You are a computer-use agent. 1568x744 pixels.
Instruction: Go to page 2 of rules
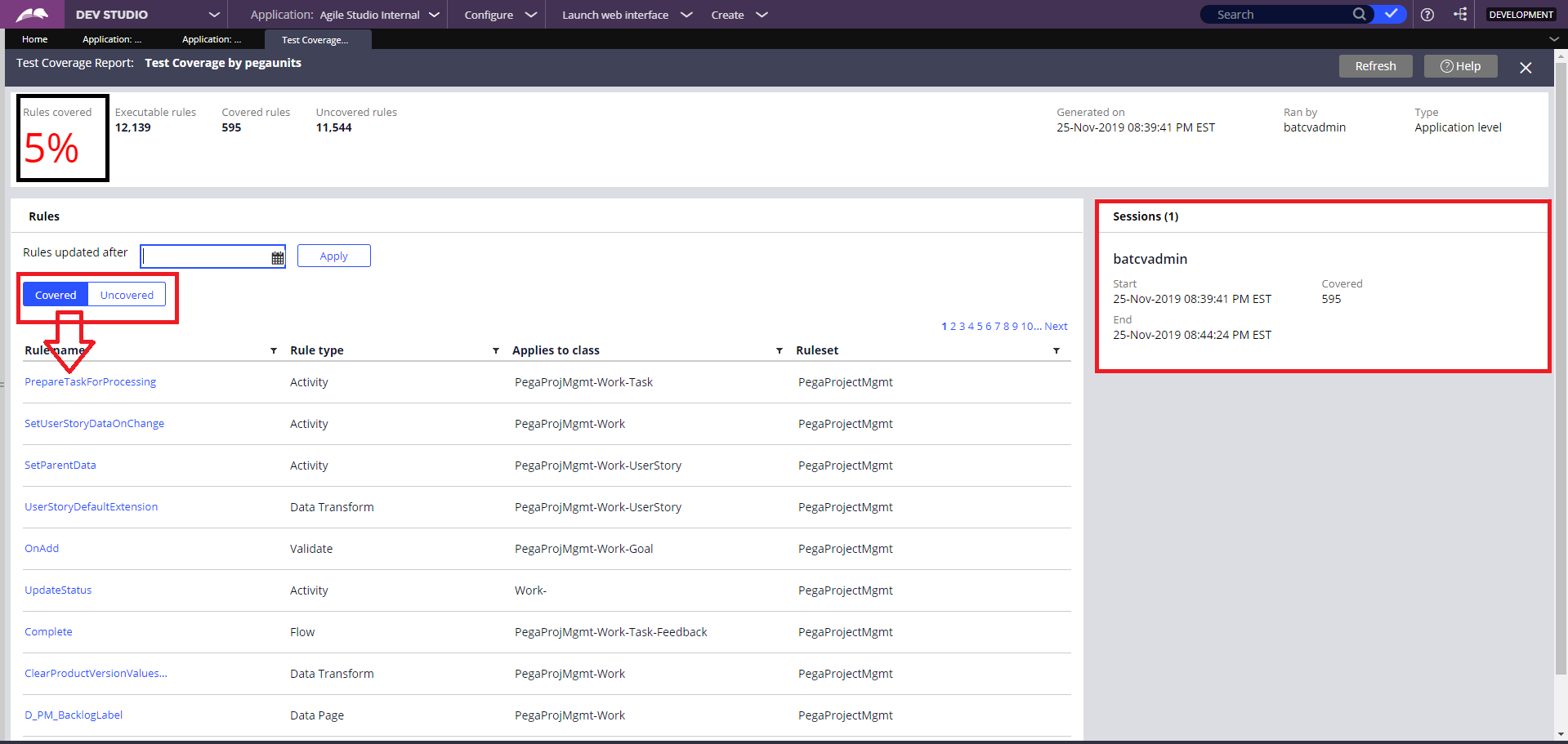pos(953,326)
